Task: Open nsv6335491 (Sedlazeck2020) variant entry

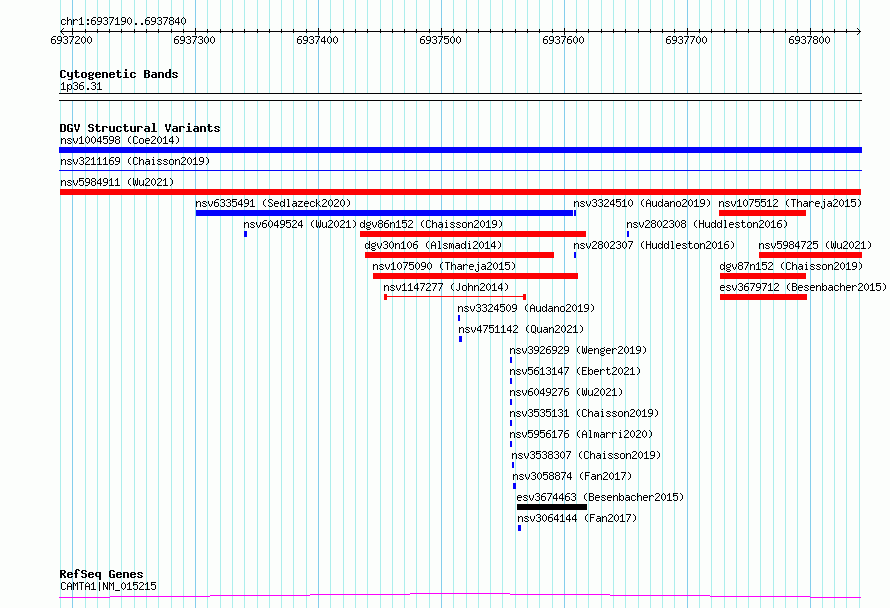Action: point(273,203)
